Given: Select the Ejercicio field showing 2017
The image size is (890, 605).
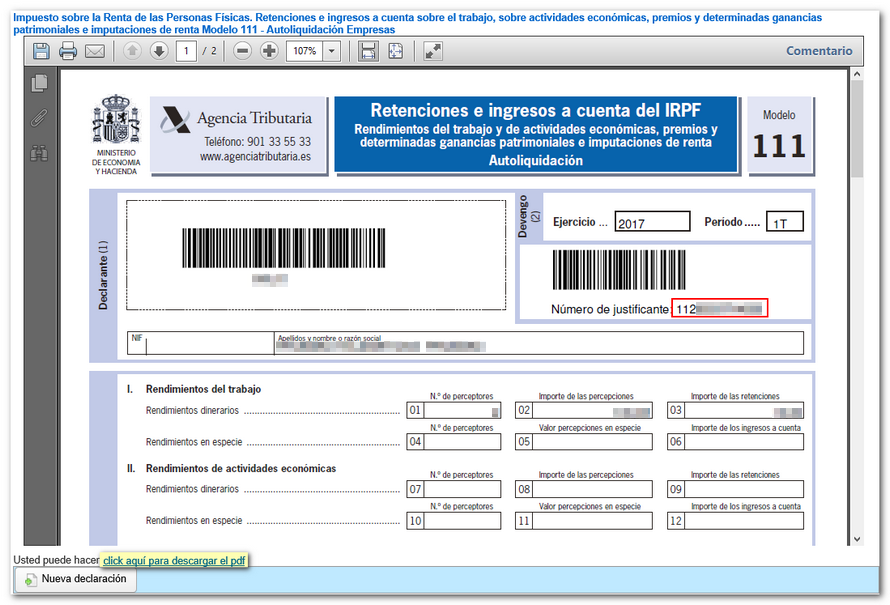Looking at the screenshot, I should coord(652,221).
